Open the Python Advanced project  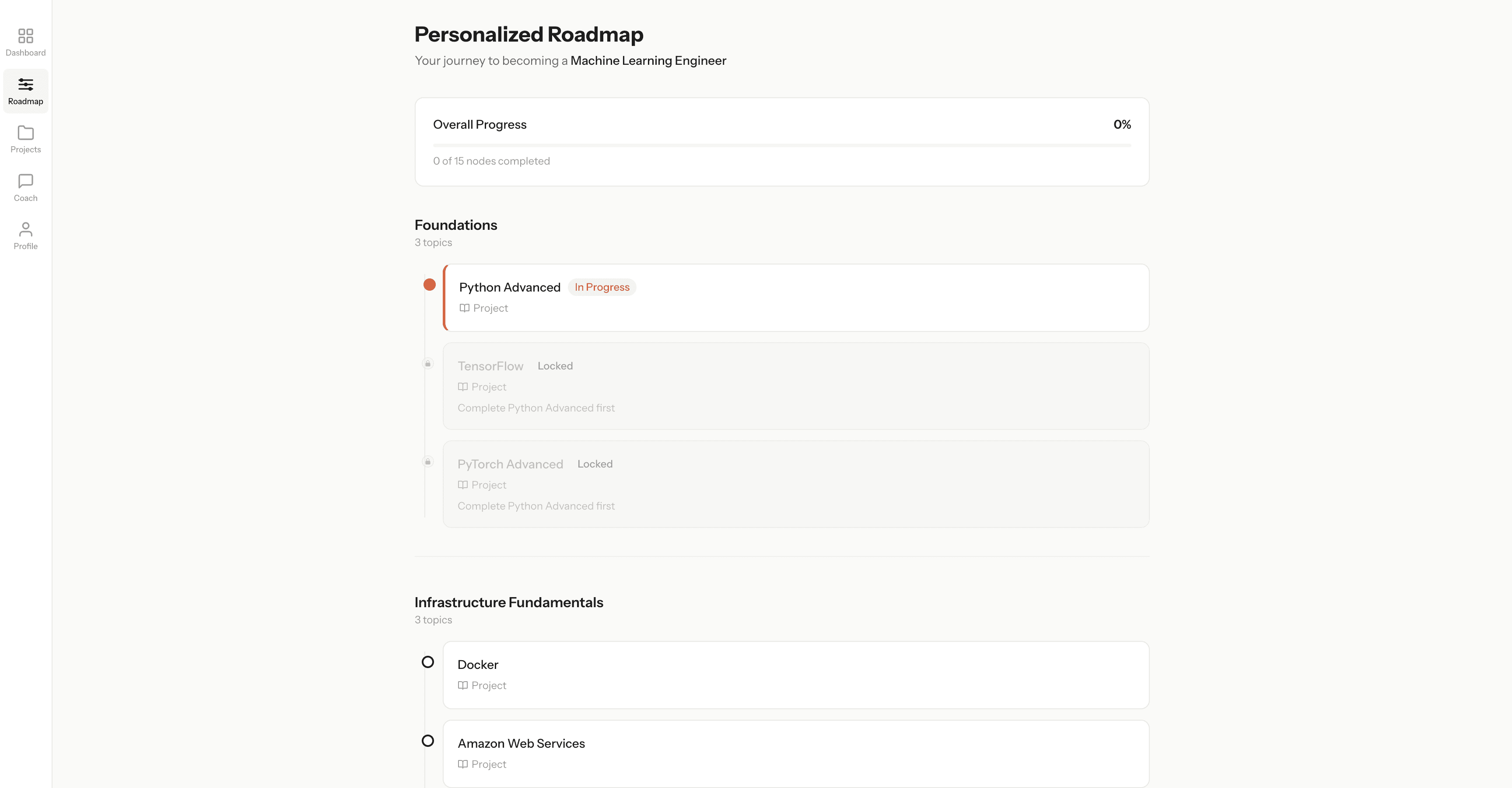[x=795, y=297]
